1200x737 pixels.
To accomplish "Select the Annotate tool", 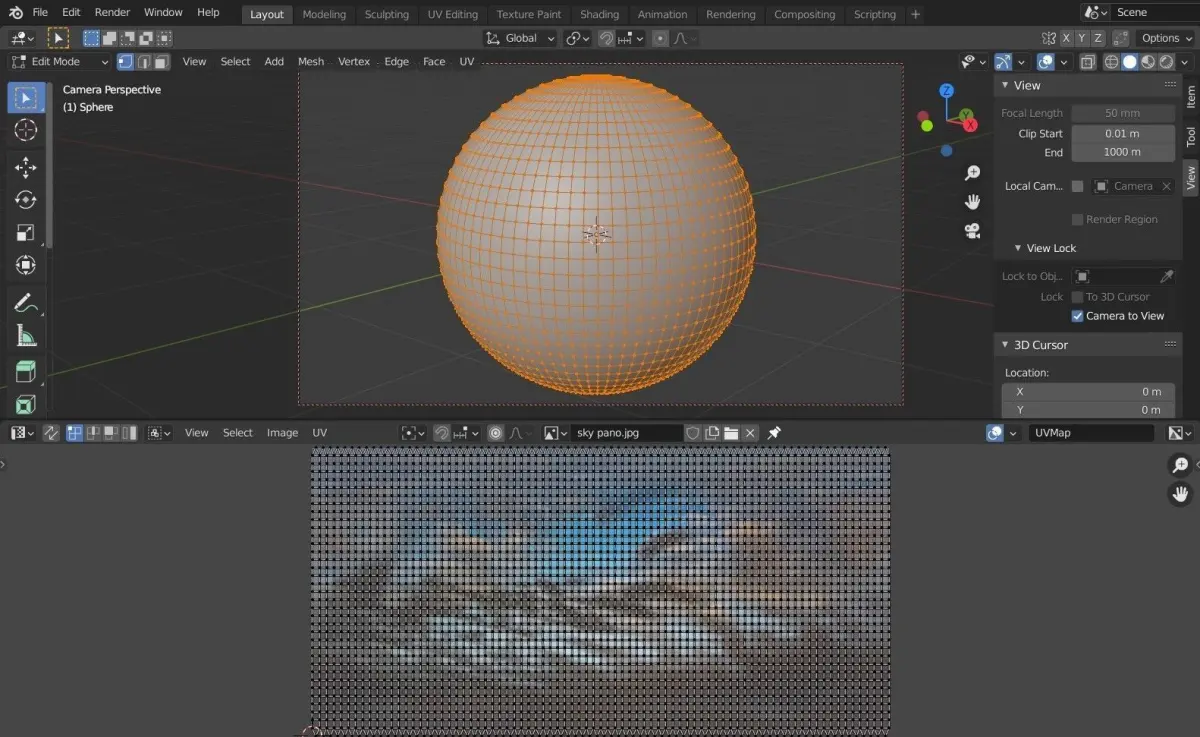I will coord(26,303).
